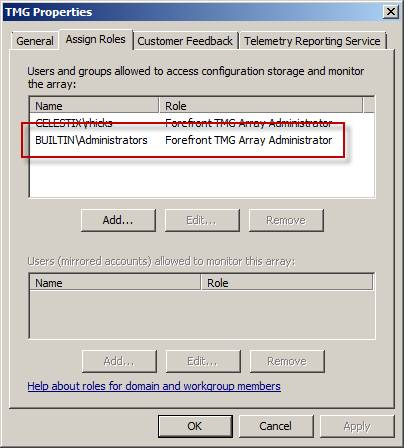Sort by the top list's Role column header
This screenshot has width=404, height=448.
261,106
